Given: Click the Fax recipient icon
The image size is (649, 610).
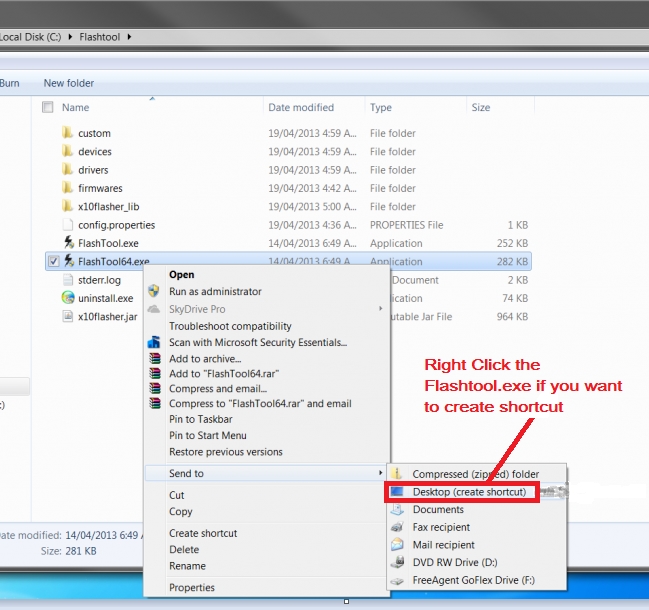Looking at the screenshot, I should 397,527.
